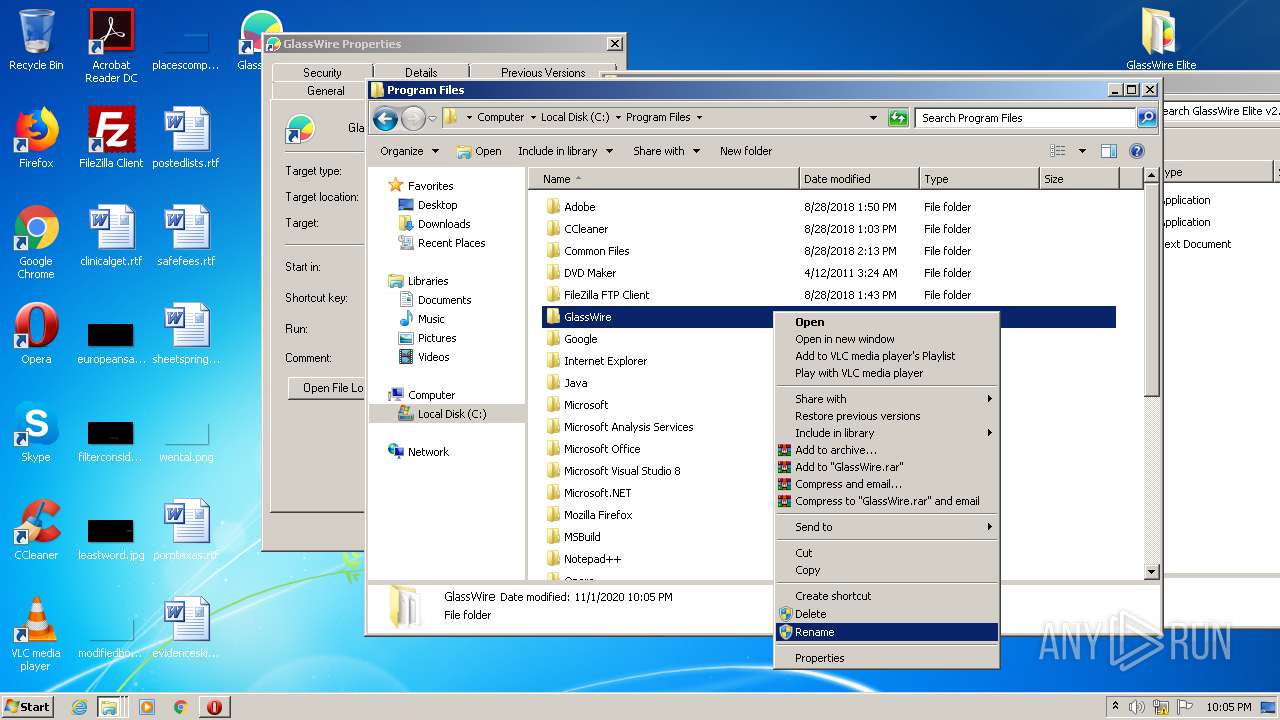Click Open button in Explorer toolbar
Image resolution: width=1280 pixels, height=720 pixels.
(x=479, y=151)
